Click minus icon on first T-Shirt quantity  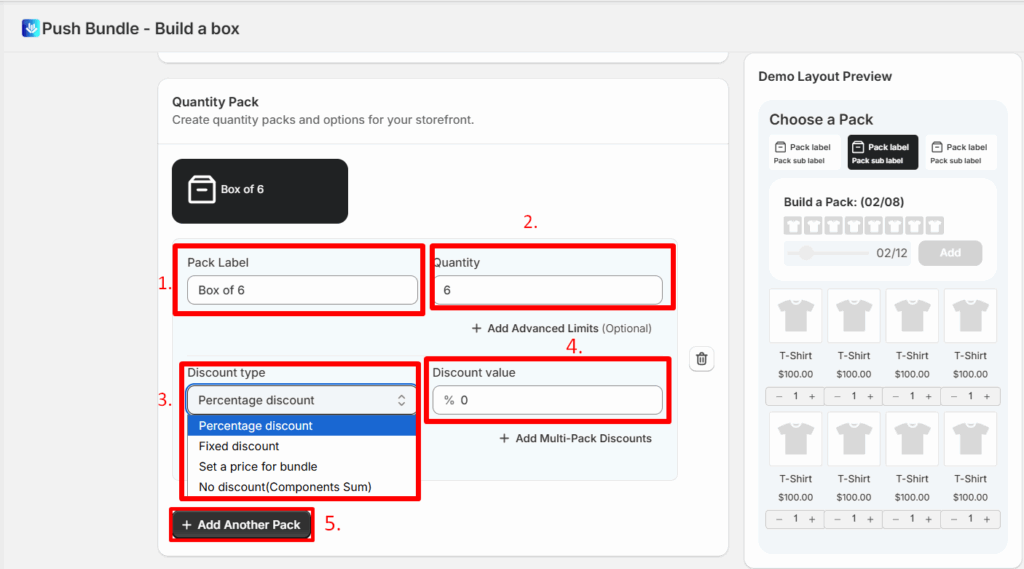point(780,396)
